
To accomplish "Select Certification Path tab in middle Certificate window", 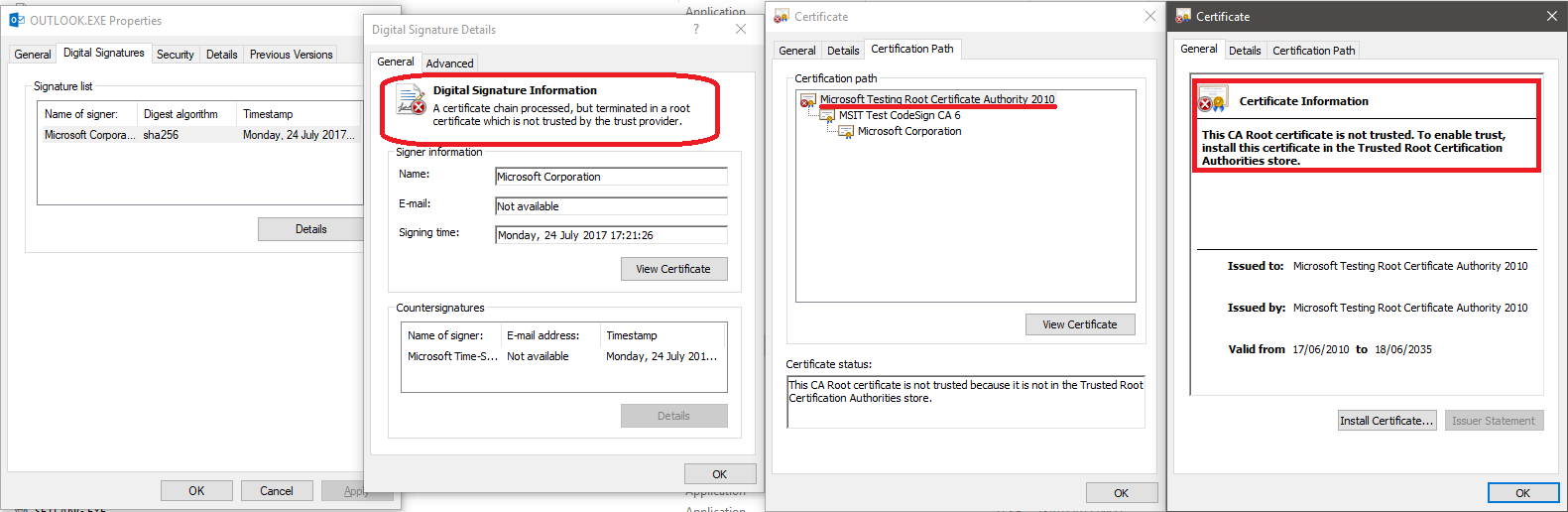I will point(912,49).
